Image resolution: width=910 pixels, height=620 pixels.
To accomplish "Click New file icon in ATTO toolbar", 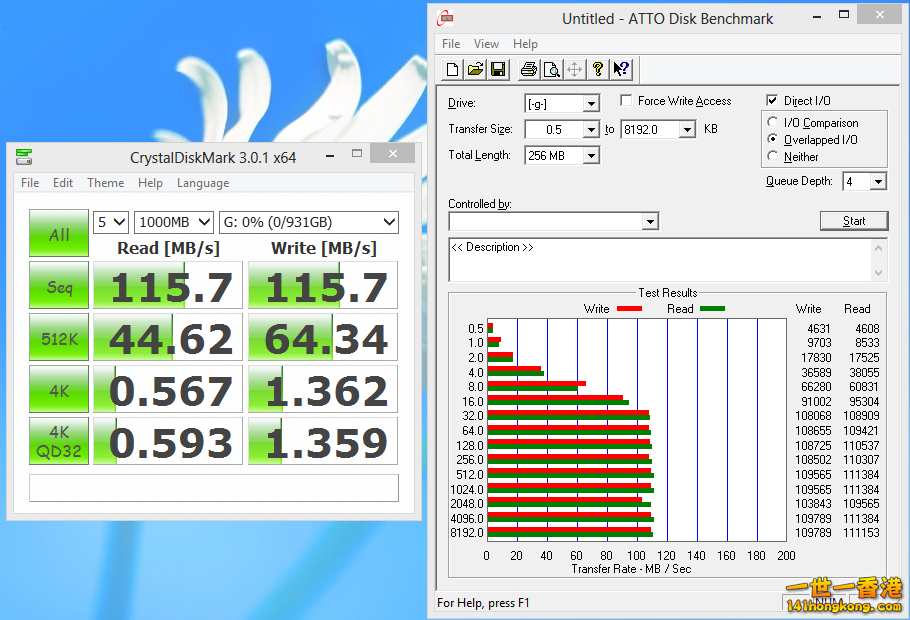I will click(x=452, y=70).
